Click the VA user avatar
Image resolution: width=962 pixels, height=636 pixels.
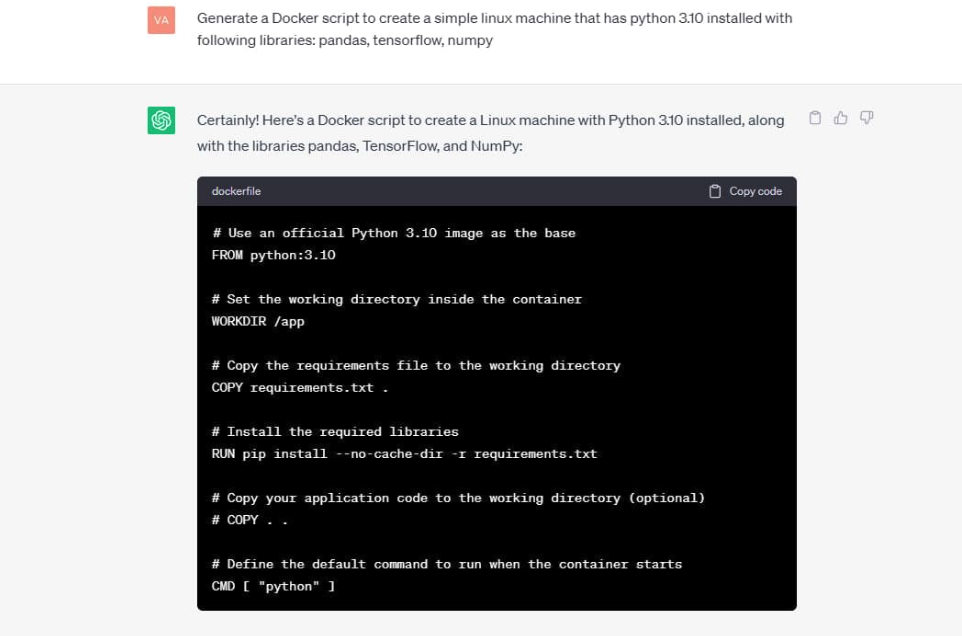[x=161, y=20]
